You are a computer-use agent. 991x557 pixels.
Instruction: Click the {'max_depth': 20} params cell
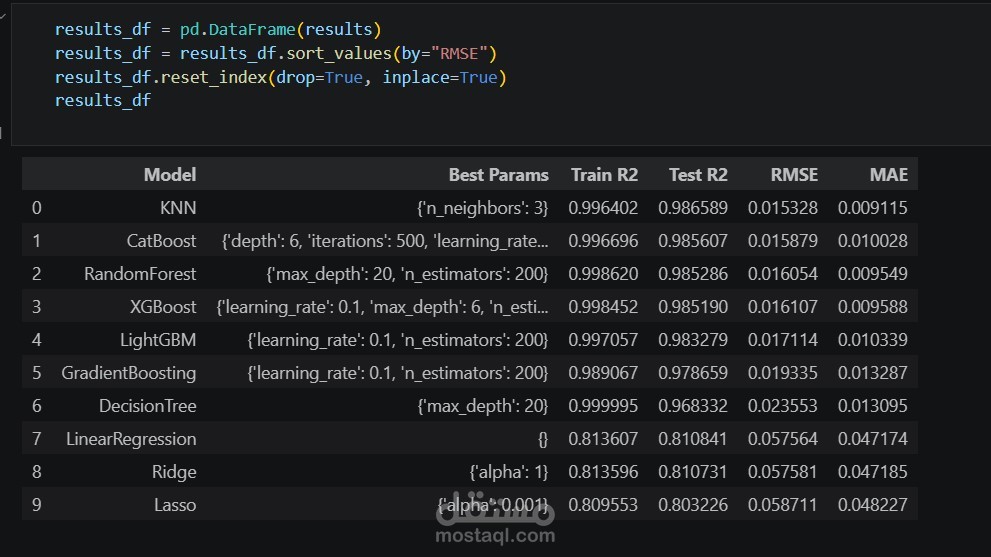click(x=483, y=406)
